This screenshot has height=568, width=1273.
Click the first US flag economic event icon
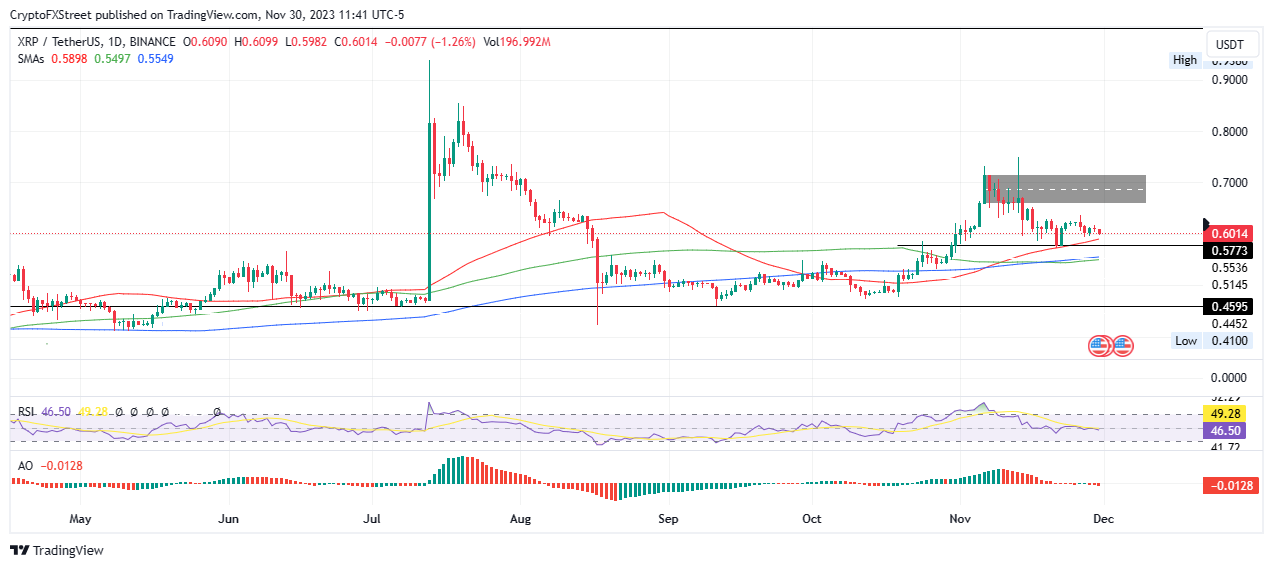click(1099, 346)
